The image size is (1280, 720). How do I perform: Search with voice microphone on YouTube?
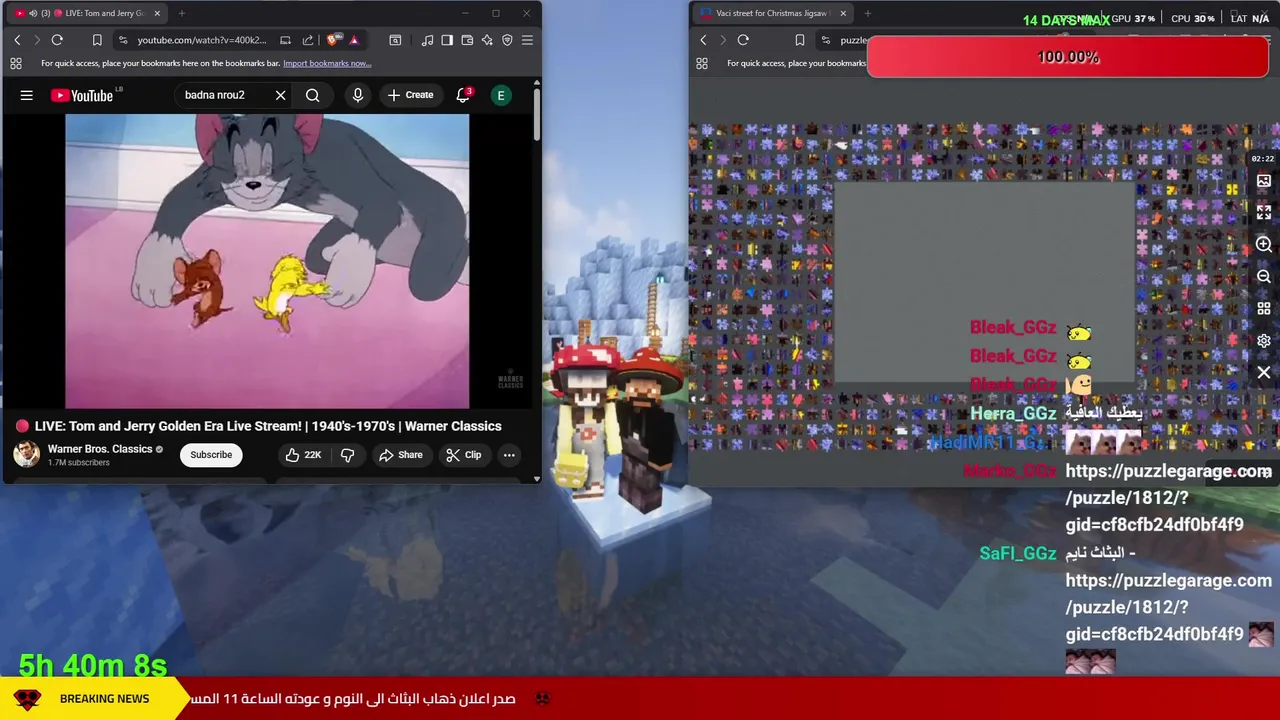357,95
